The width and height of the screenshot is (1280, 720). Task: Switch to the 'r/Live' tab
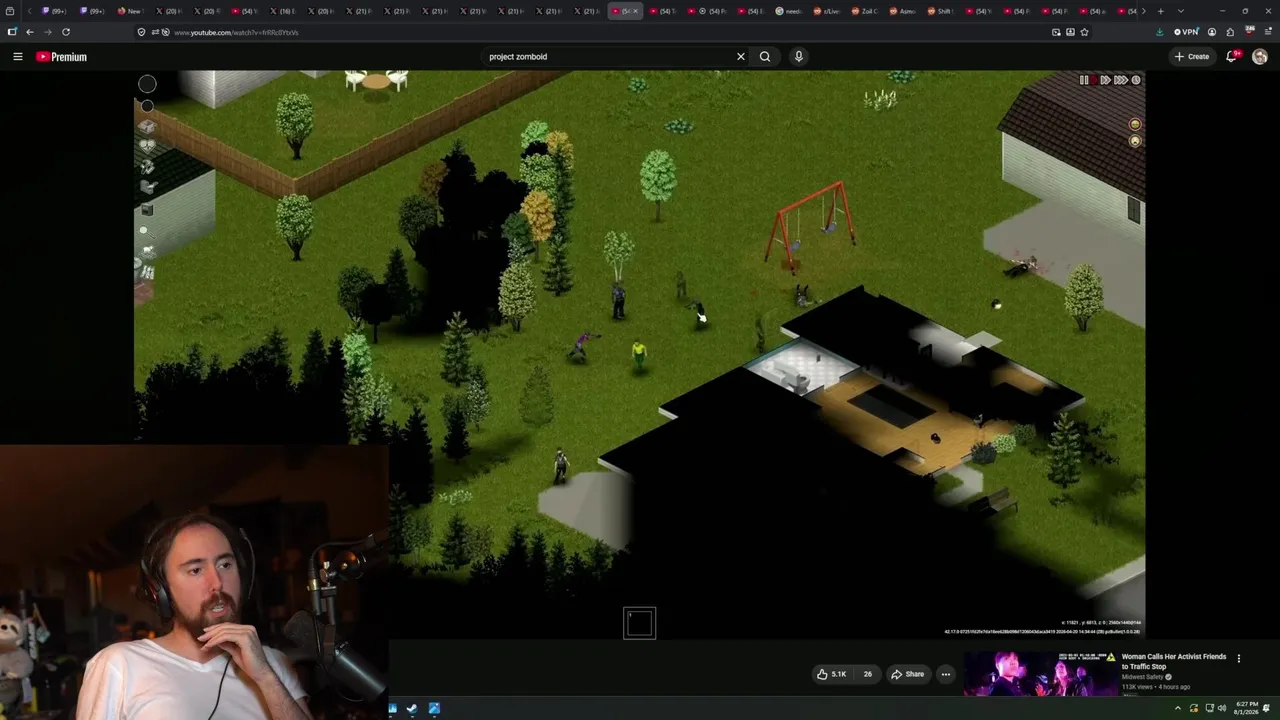[x=827, y=11]
